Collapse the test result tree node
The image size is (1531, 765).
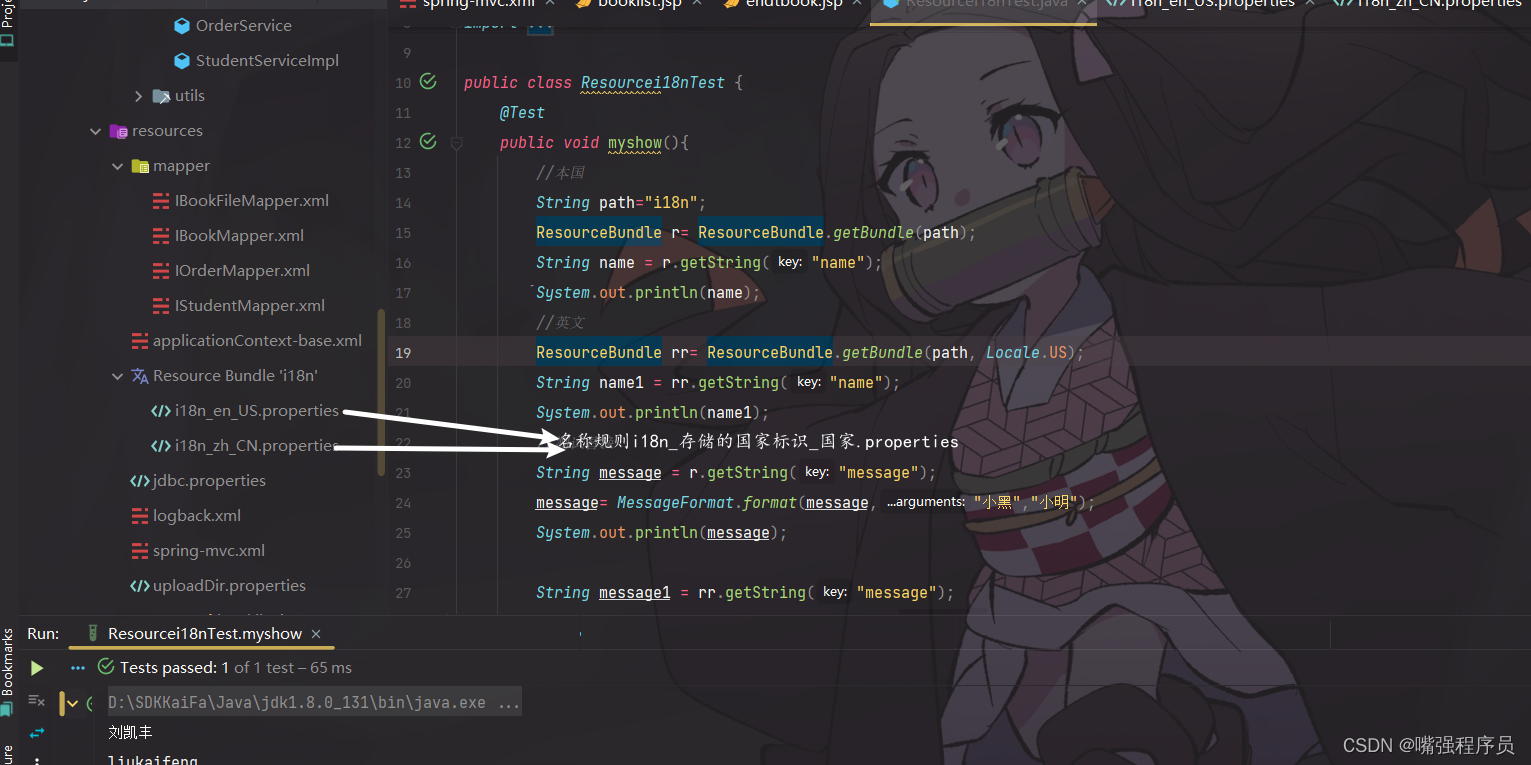point(72,703)
